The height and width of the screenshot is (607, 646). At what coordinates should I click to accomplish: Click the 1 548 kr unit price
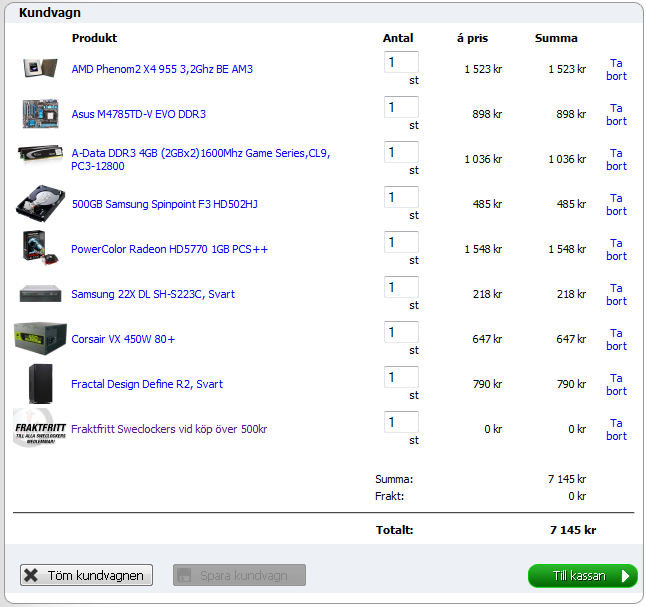(x=483, y=248)
